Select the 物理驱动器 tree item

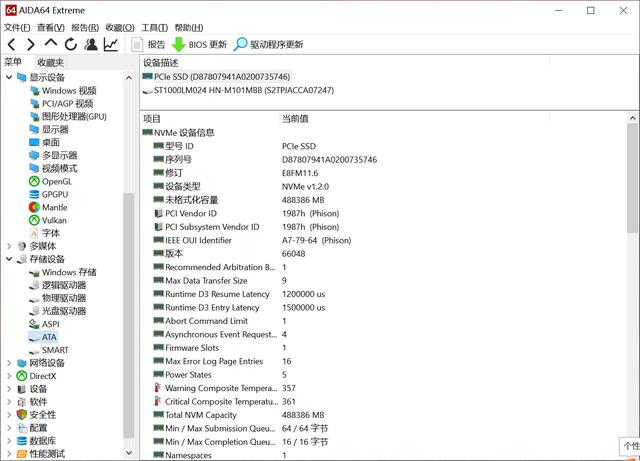(58, 298)
